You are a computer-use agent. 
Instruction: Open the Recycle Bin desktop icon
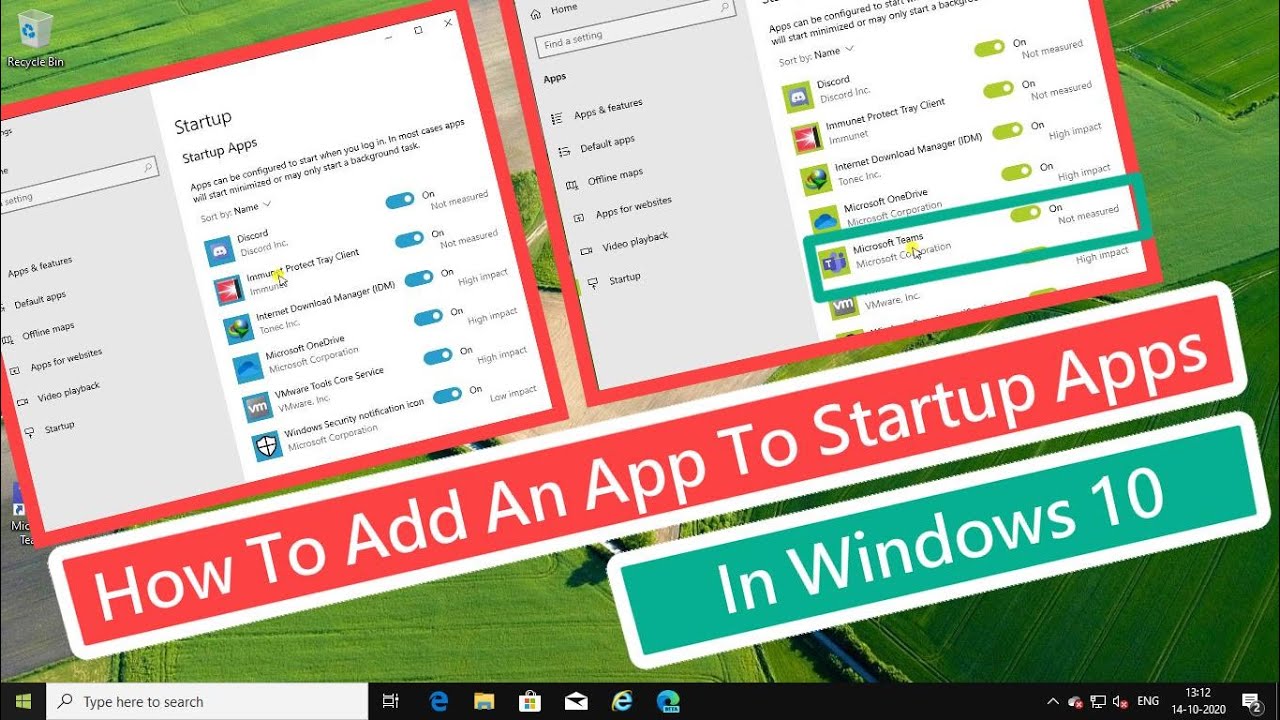point(35,38)
